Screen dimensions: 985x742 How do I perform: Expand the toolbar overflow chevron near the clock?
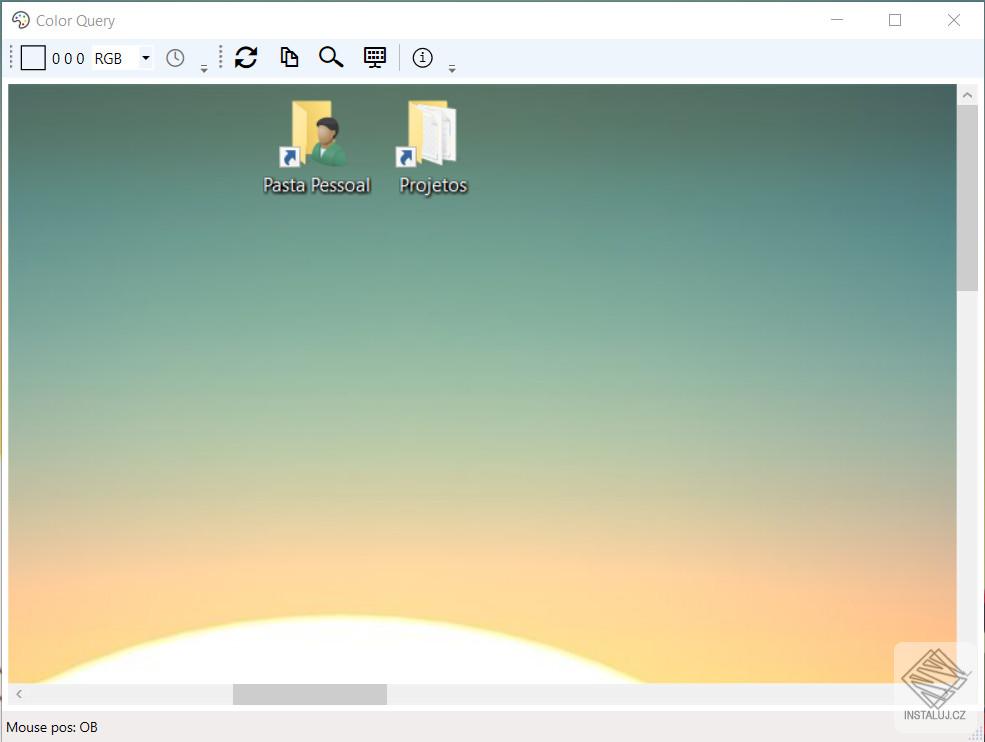coord(203,65)
